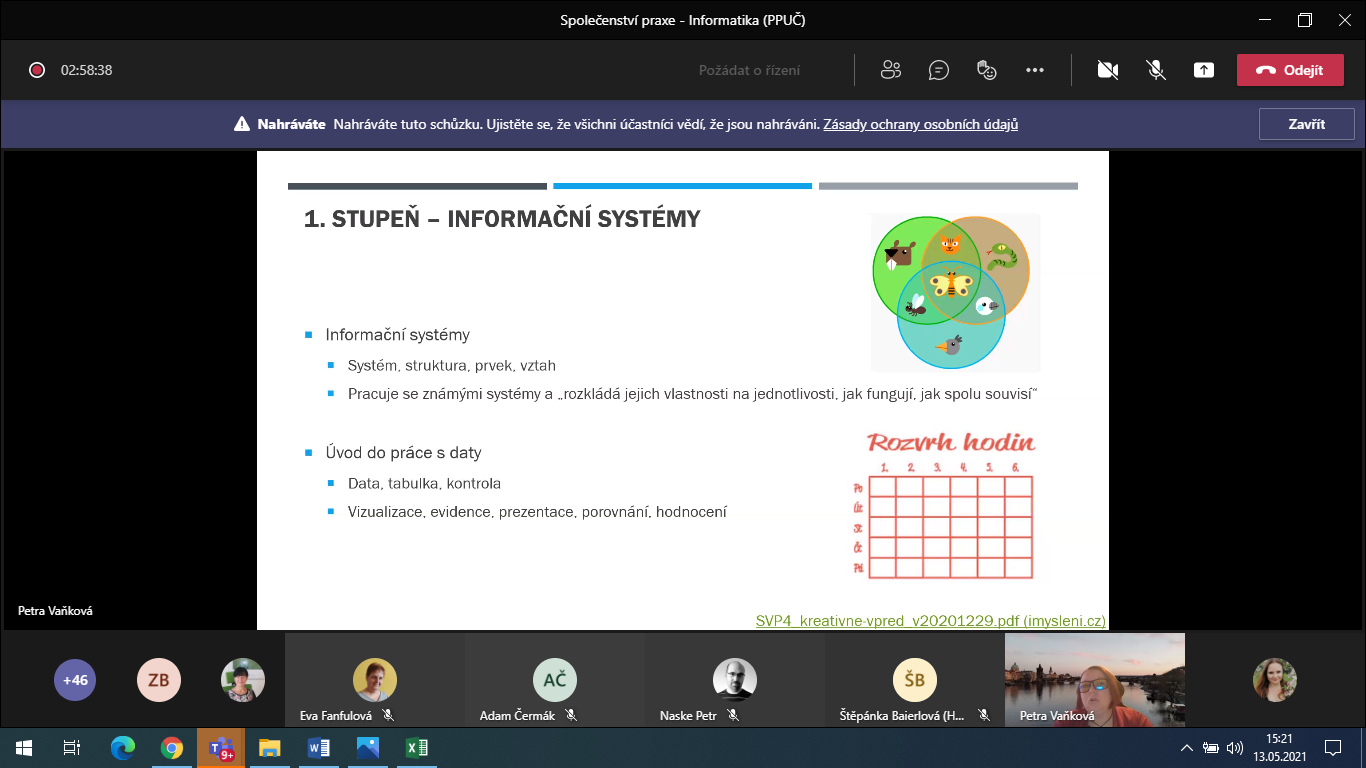The width and height of the screenshot is (1366, 768).
Task: Click the red recording indicator
Action: [x=37, y=70]
